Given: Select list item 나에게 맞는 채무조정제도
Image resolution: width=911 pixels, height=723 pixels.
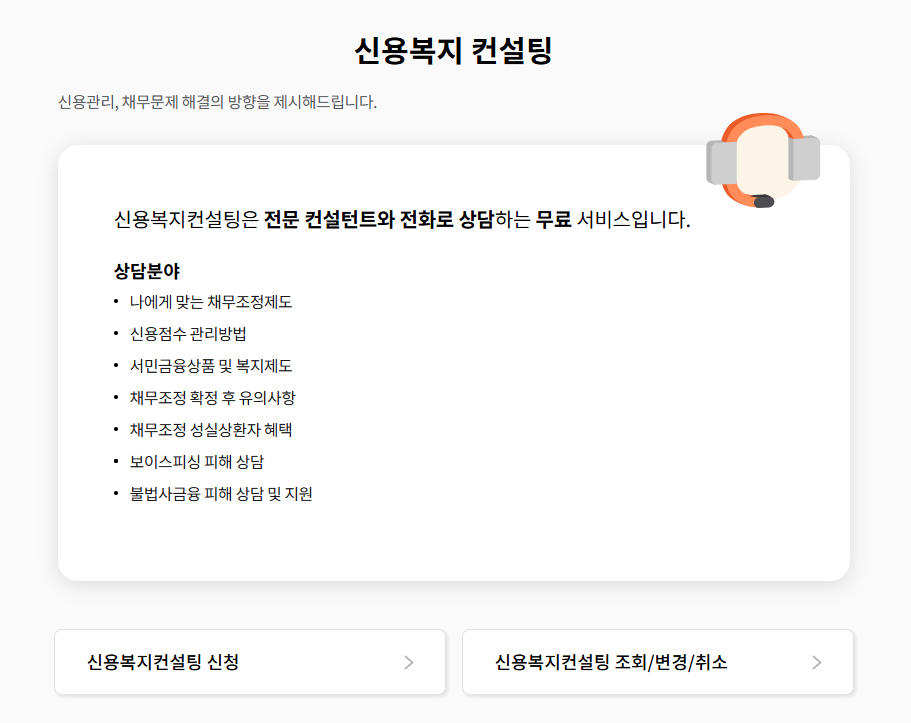Looking at the screenshot, I should pos(211,302).
